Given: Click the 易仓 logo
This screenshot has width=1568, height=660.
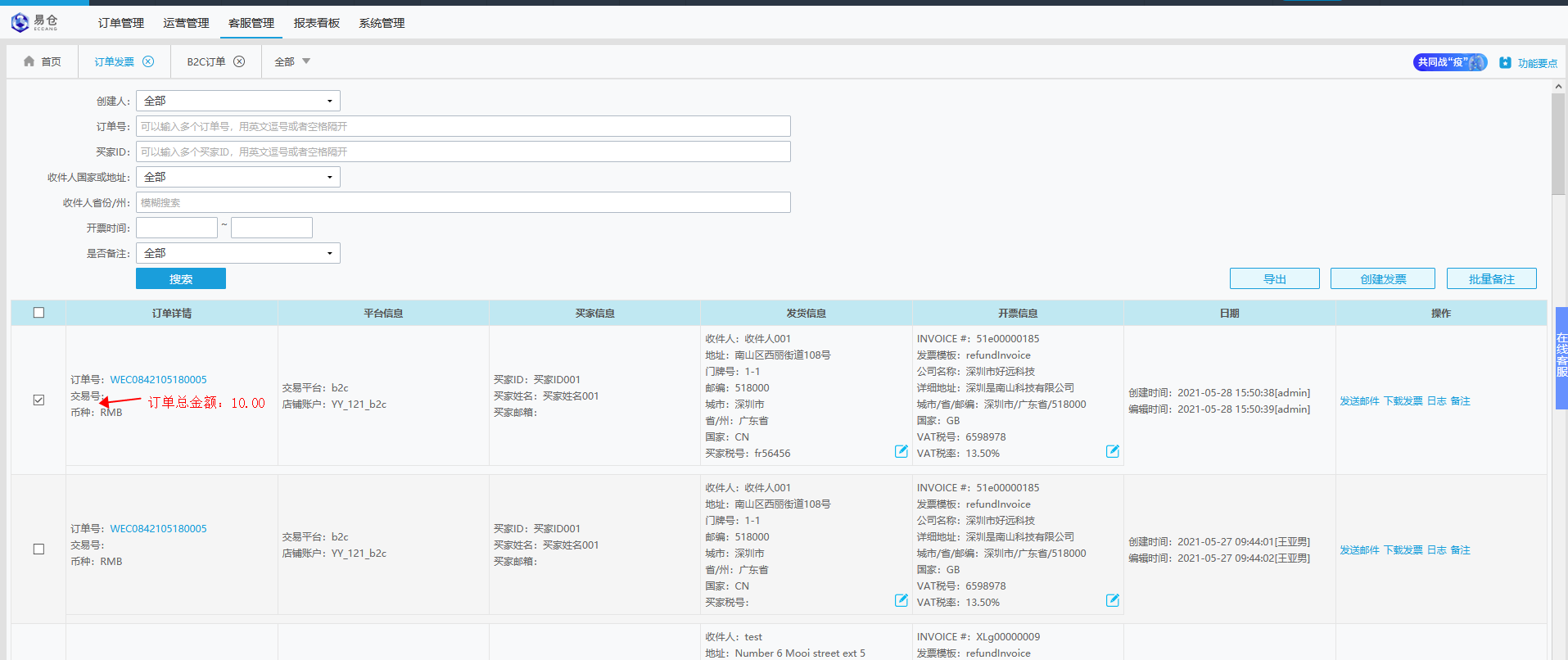Looking at the screenshot, I should tap(34, 22).
